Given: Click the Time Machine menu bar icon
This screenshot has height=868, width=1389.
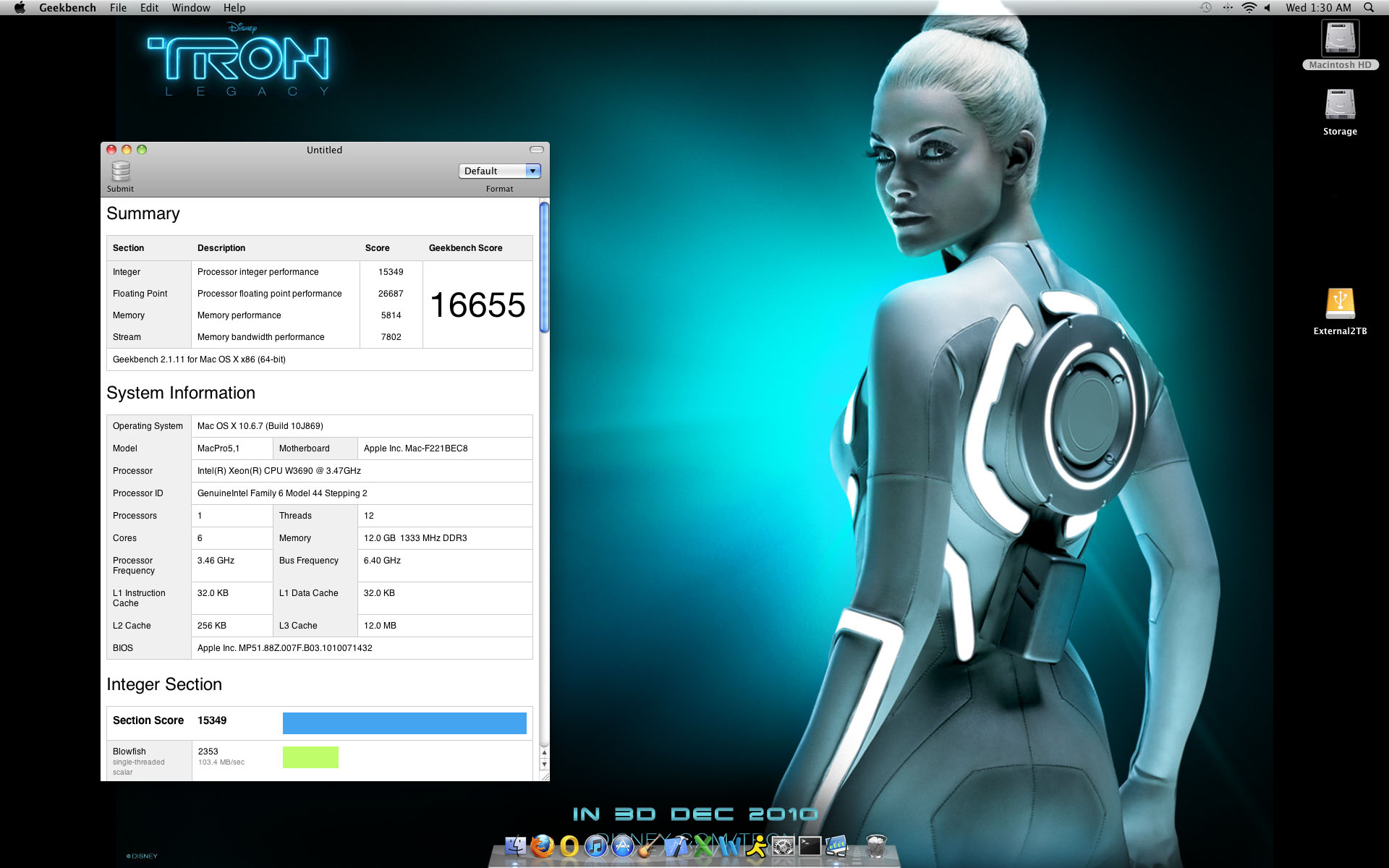Looking at the screenshot, I should (1206, 7).
